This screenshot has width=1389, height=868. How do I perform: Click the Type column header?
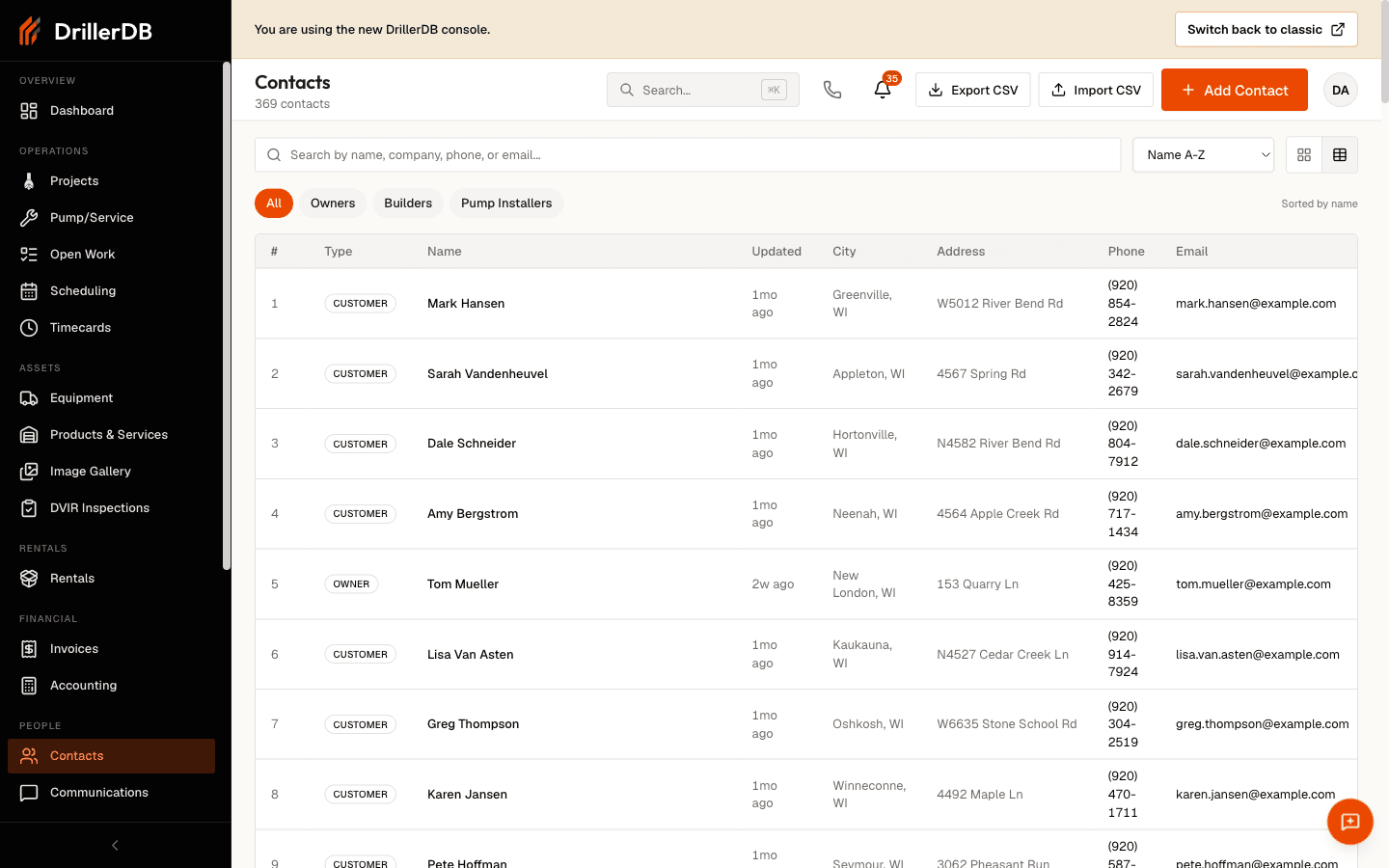[338, 252]
